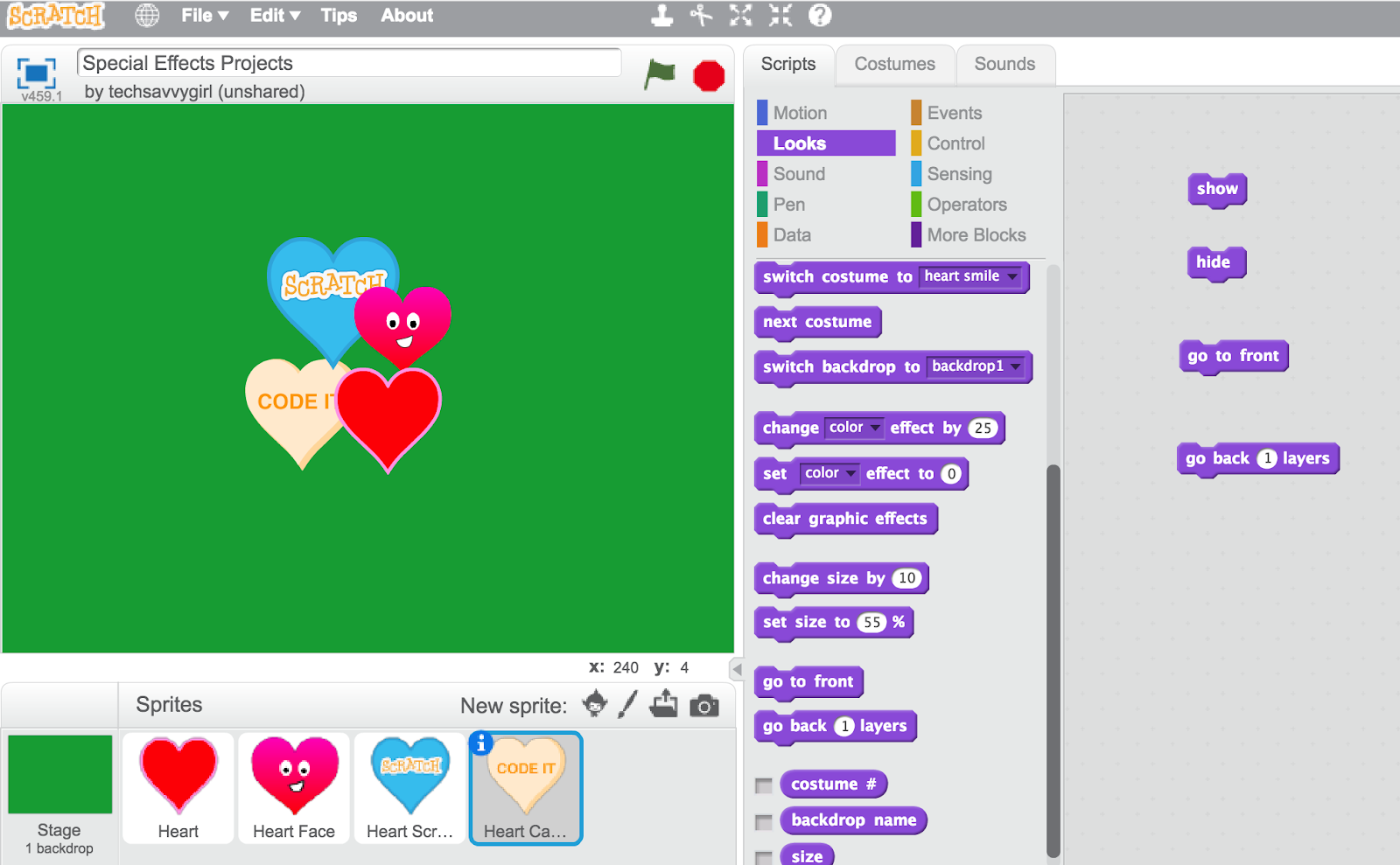1400x865 pixels.
Task: Click the hide block in scripts area
Action: tap(1216, 262)
